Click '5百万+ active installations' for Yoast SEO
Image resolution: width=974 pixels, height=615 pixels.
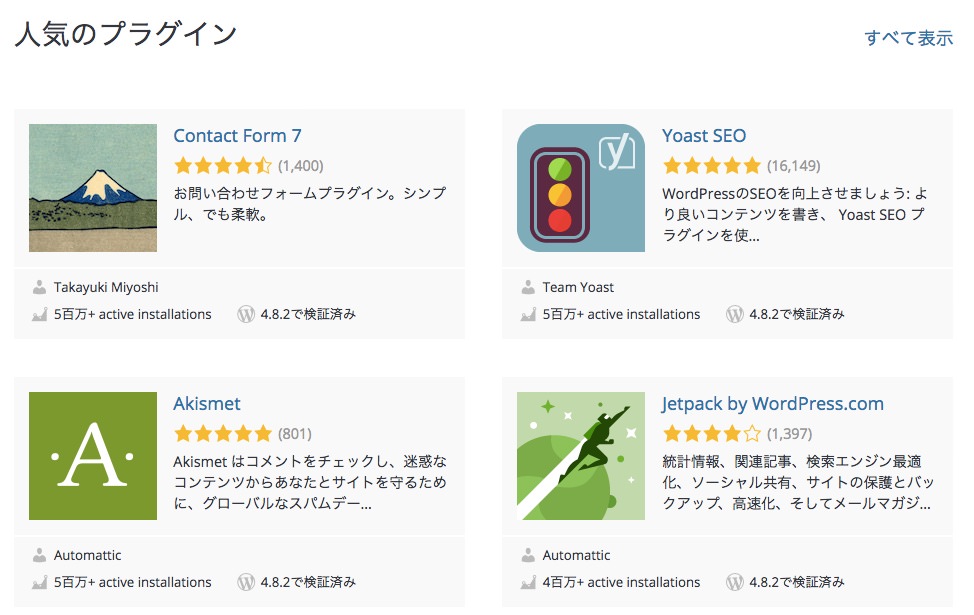621,314
